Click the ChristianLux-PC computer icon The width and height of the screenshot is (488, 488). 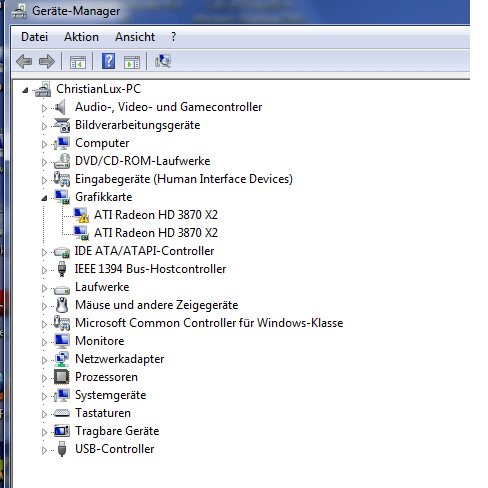point(43,89)
